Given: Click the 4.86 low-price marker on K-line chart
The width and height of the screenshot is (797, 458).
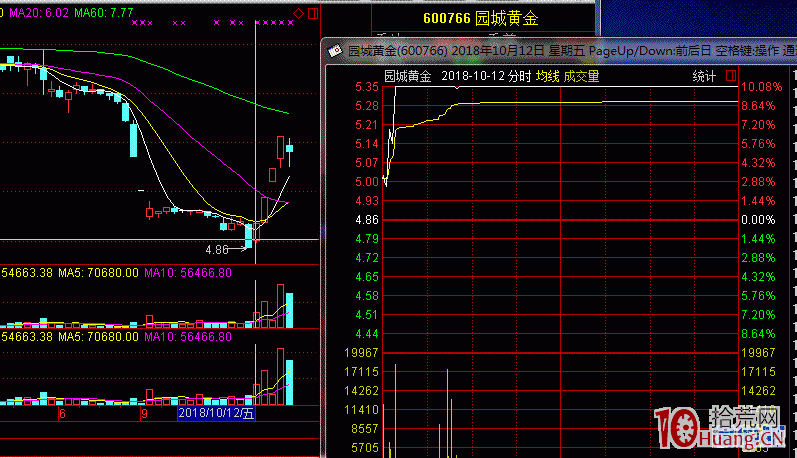Looking at the screenshot, I should point(217,250).
